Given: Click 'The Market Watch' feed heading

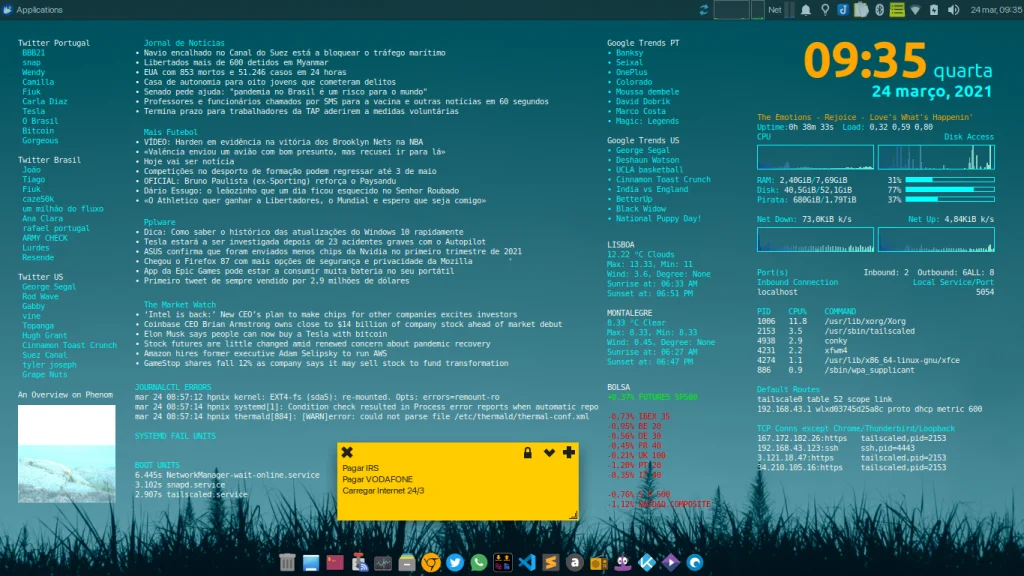Looking at the screenshot, I should [x=180, y=304].
